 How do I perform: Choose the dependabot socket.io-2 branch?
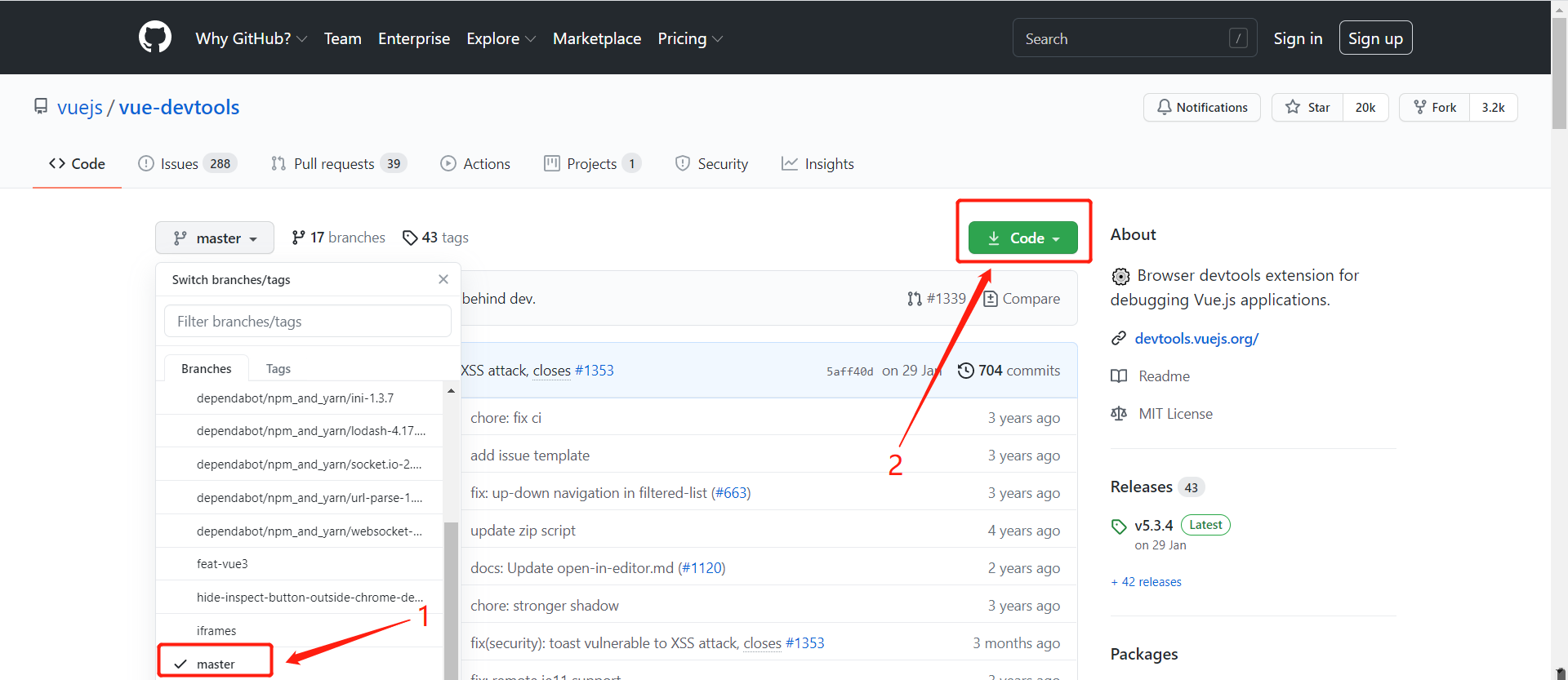point(300,464)
